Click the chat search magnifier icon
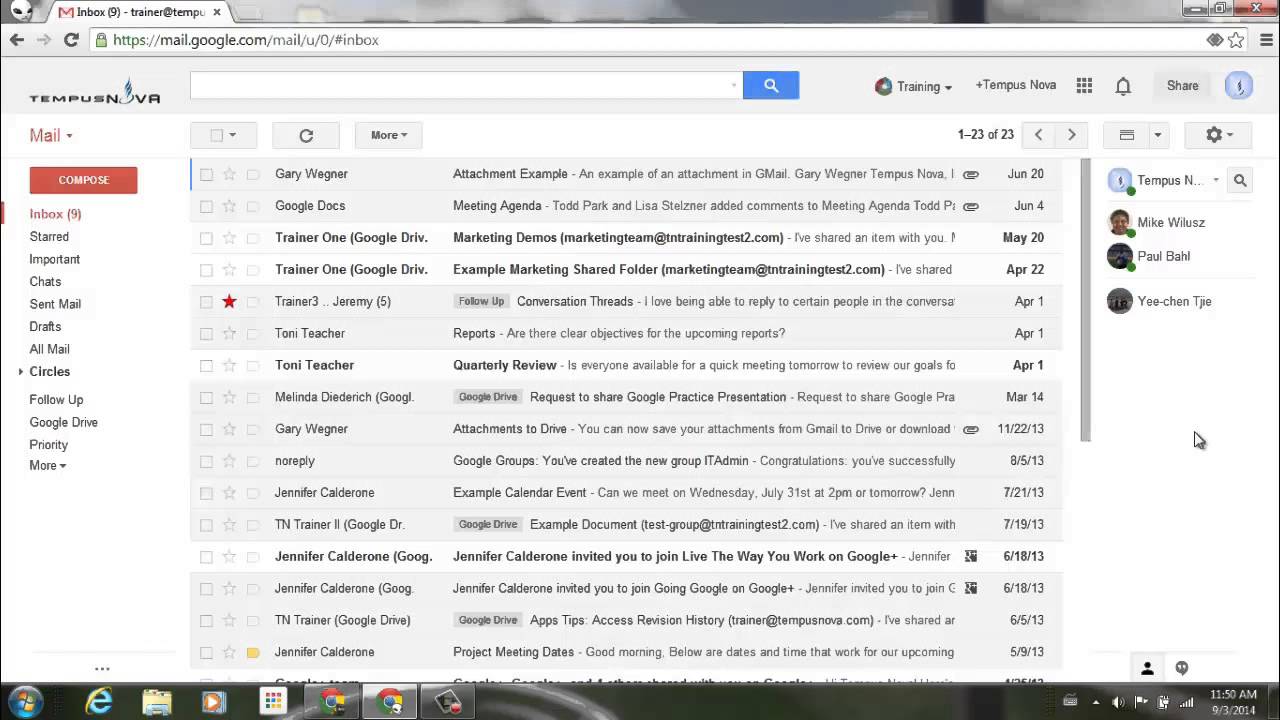The width and height of the screenshot is (1280, 720). [x=1240, y=180]
